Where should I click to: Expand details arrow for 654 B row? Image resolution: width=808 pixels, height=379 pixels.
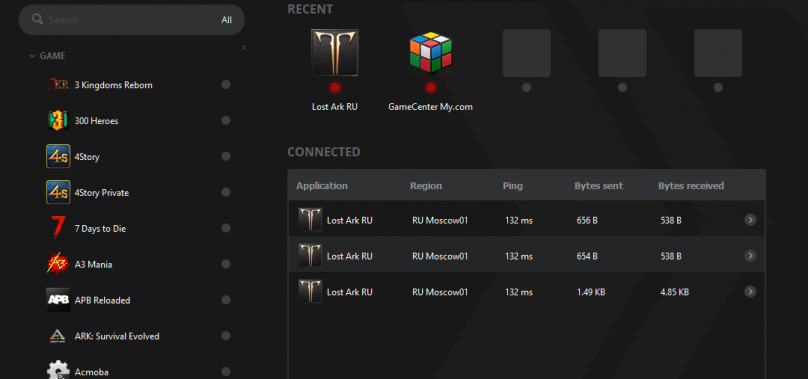(x=750, y=256)
